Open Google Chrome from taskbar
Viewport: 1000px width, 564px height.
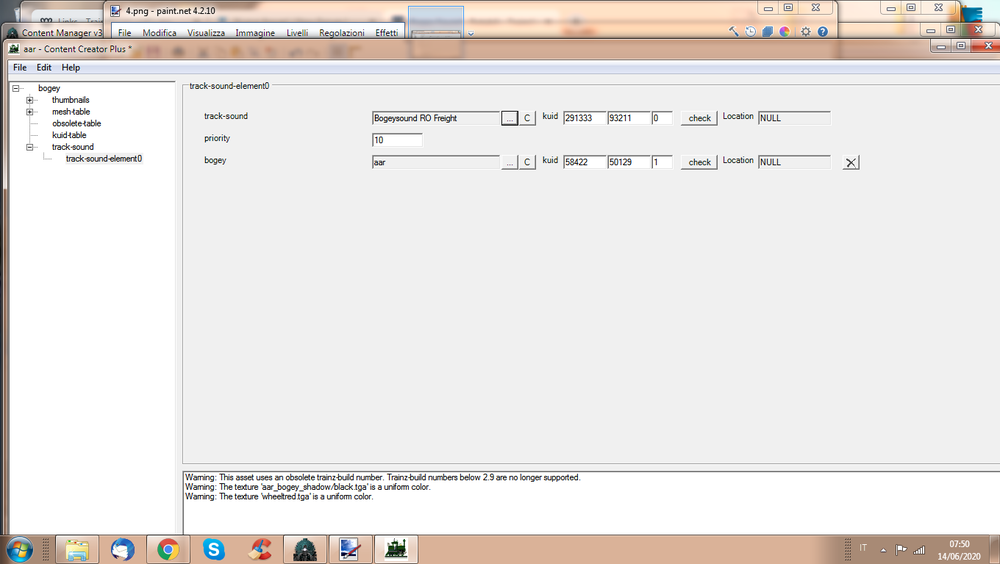point(168,549)
